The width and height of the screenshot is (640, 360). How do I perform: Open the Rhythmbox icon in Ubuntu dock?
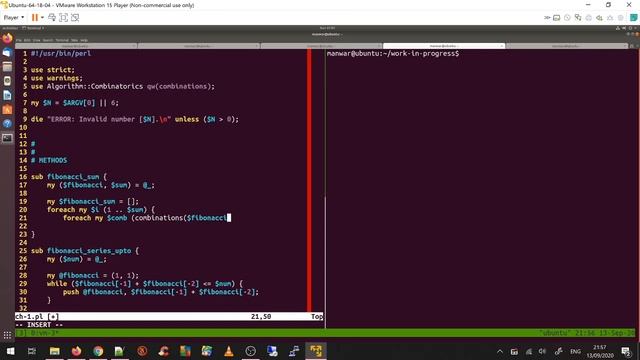point(7,81)
